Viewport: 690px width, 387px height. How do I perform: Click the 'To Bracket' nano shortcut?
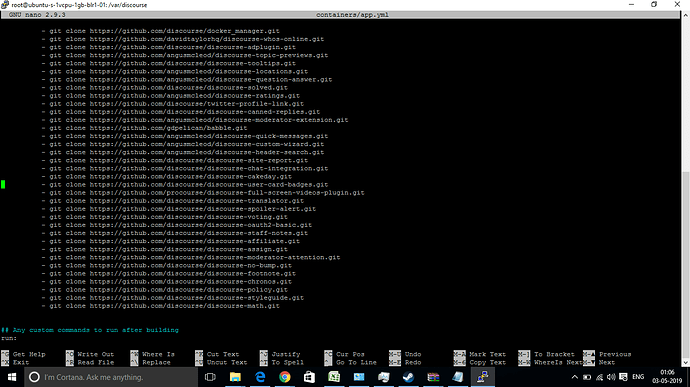(547, 354)
